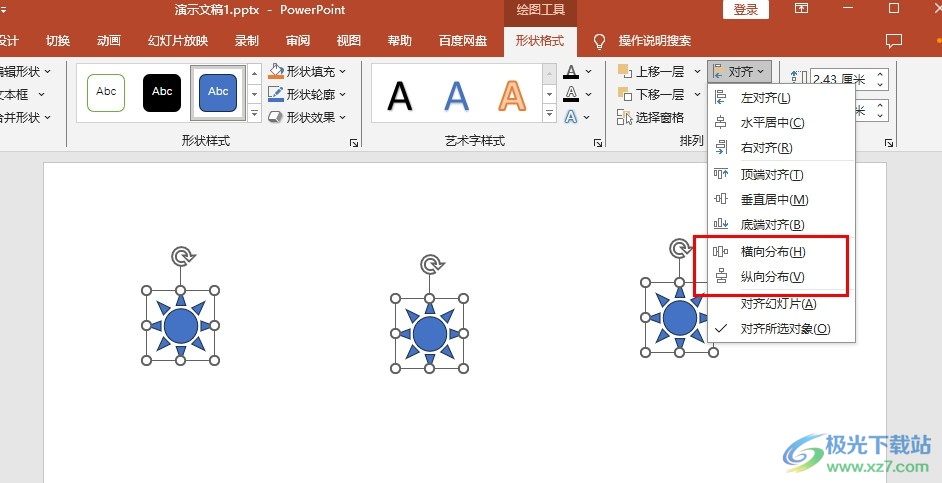This screenshot has width=942, height=483.
Task: Click the 上移一层 bring forward button
Action: coord(652,71)
